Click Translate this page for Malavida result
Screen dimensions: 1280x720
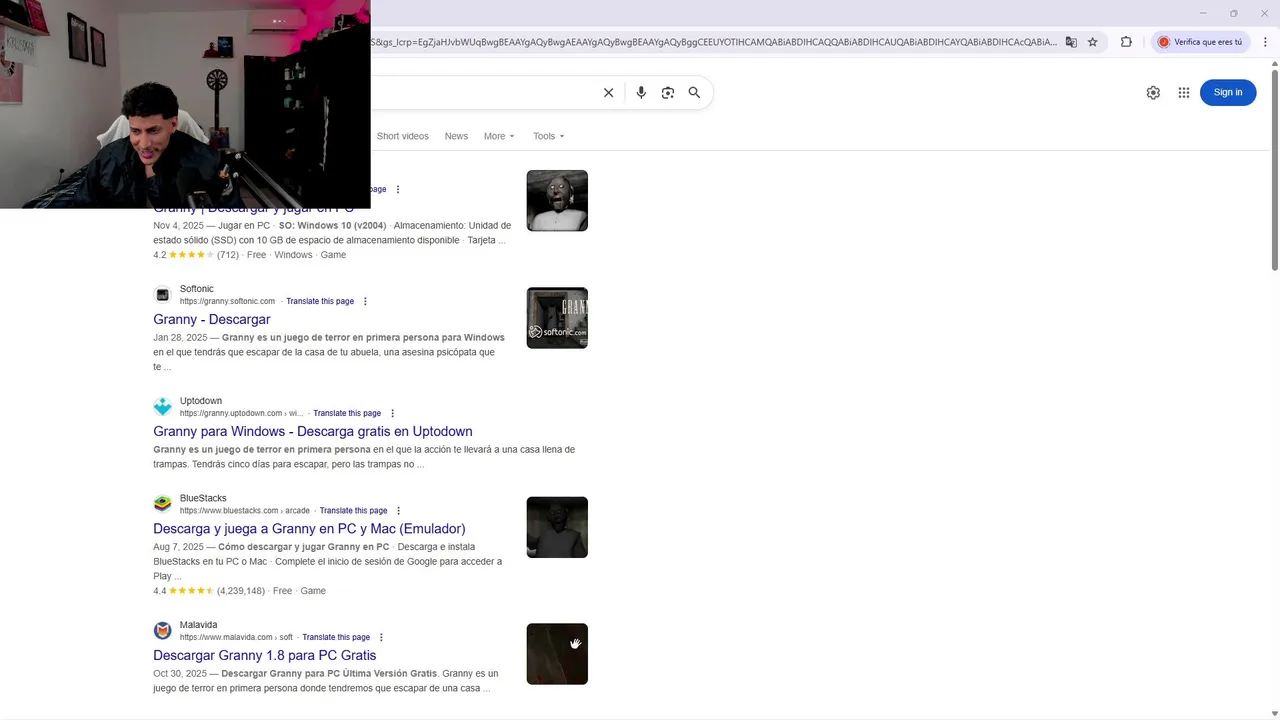pos(336,637)
